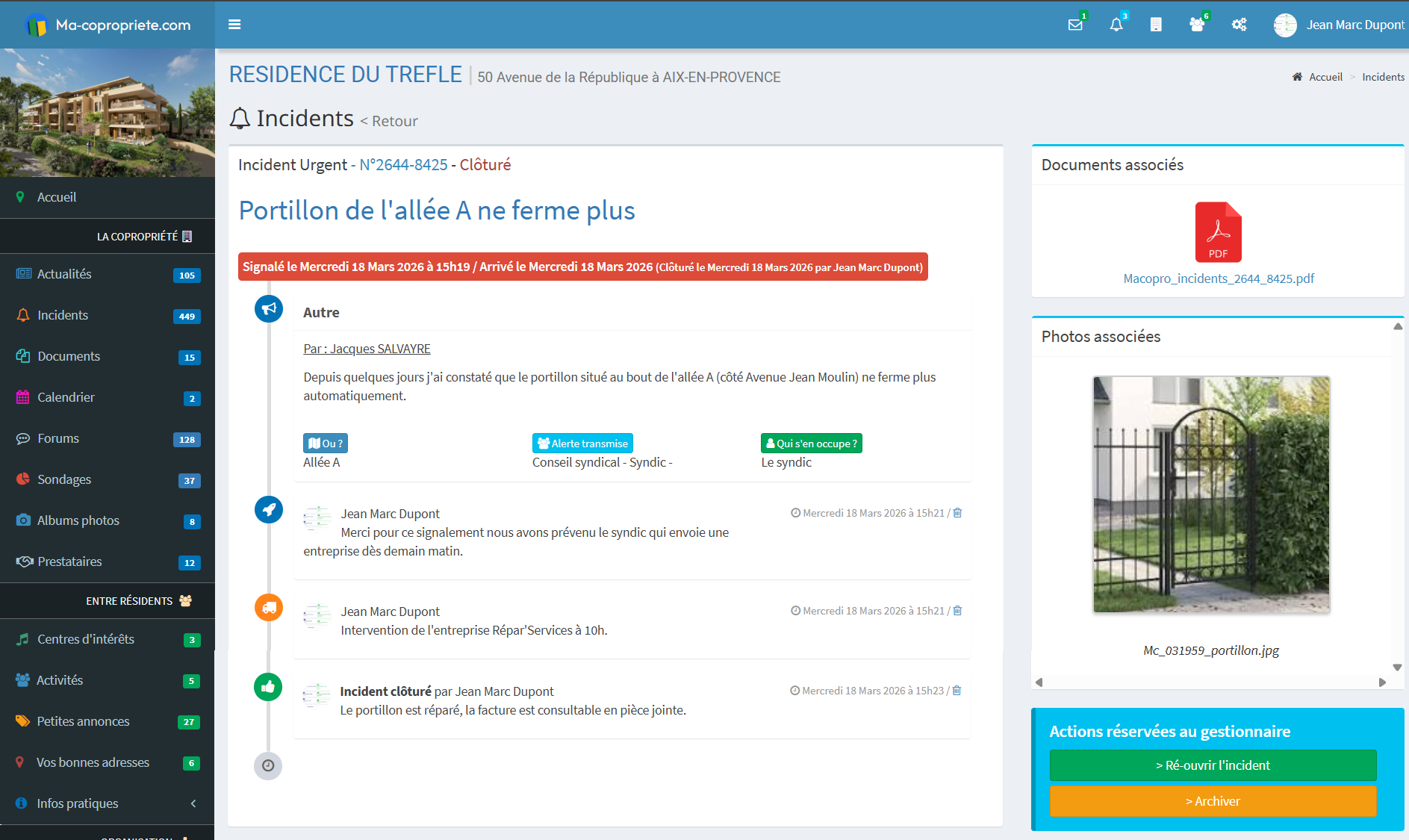Click the Incidents count badge 449
The height and width of the screenshot is (840, 1409).
(187, 317)
